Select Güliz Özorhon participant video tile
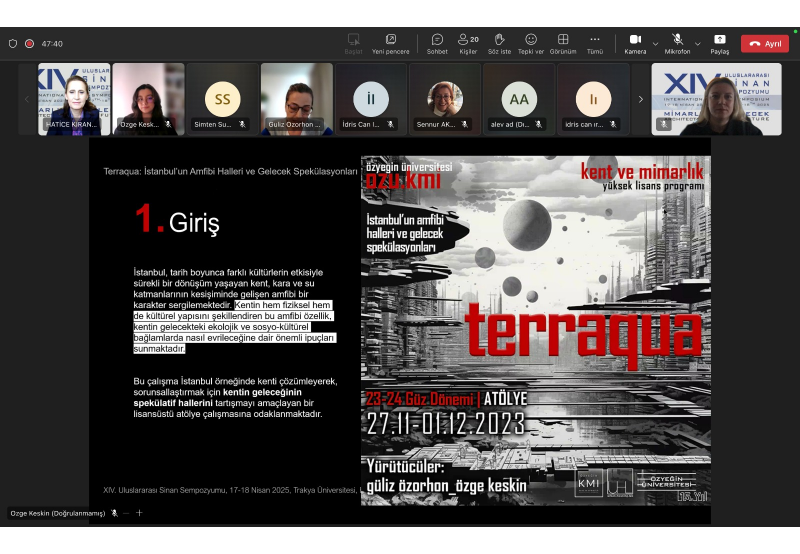 point(297,99)
